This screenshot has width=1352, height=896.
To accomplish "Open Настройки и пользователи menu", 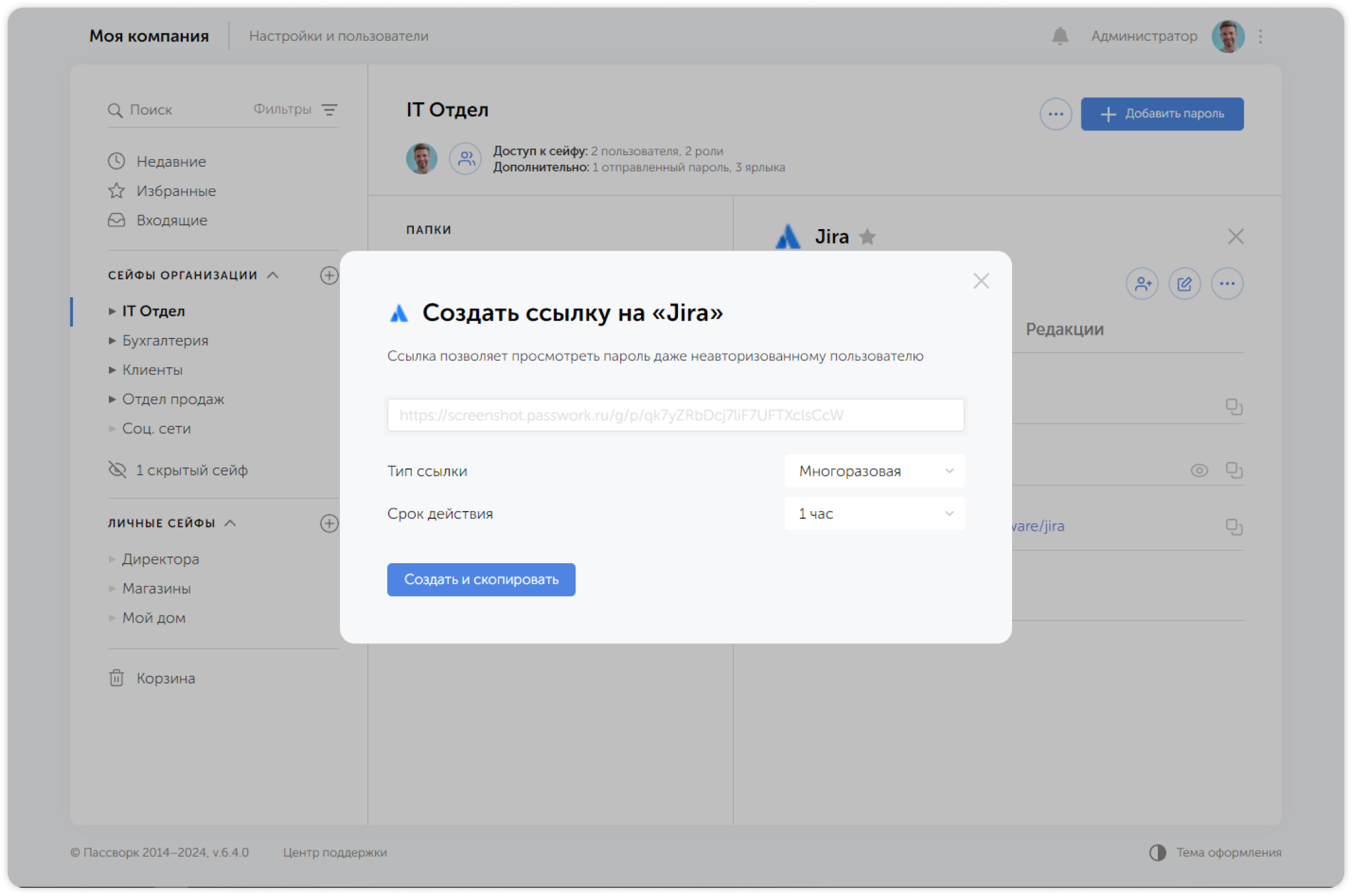I will [339, 36].
